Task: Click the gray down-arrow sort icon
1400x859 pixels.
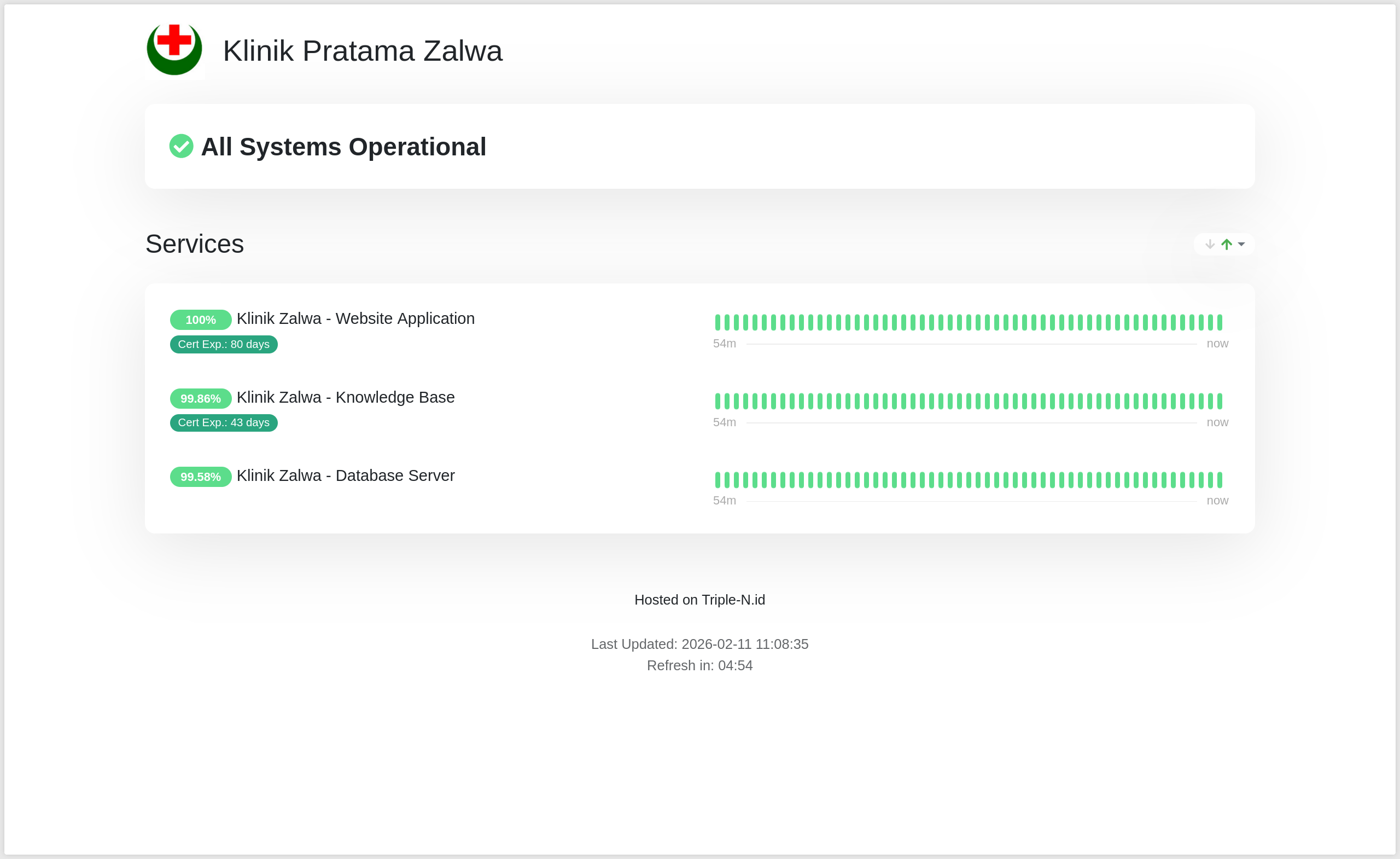Action: [1210, 245]
